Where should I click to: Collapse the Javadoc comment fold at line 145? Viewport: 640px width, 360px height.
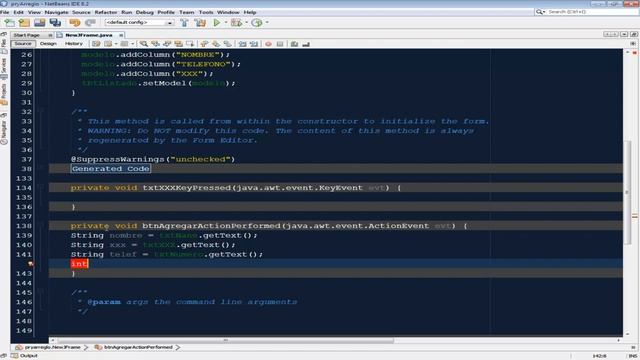pyautogui.click(x=41, y=292)
